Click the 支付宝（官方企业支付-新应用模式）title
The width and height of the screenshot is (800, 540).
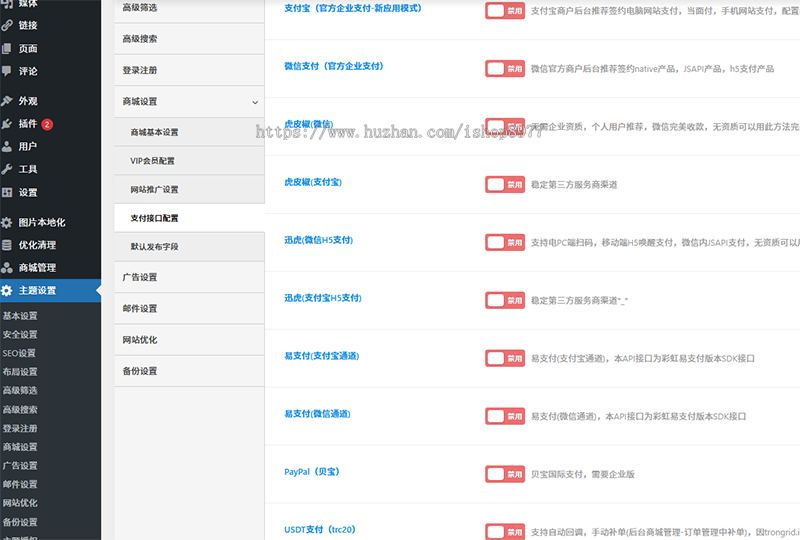pyautogui.click(x=353, y=8)
